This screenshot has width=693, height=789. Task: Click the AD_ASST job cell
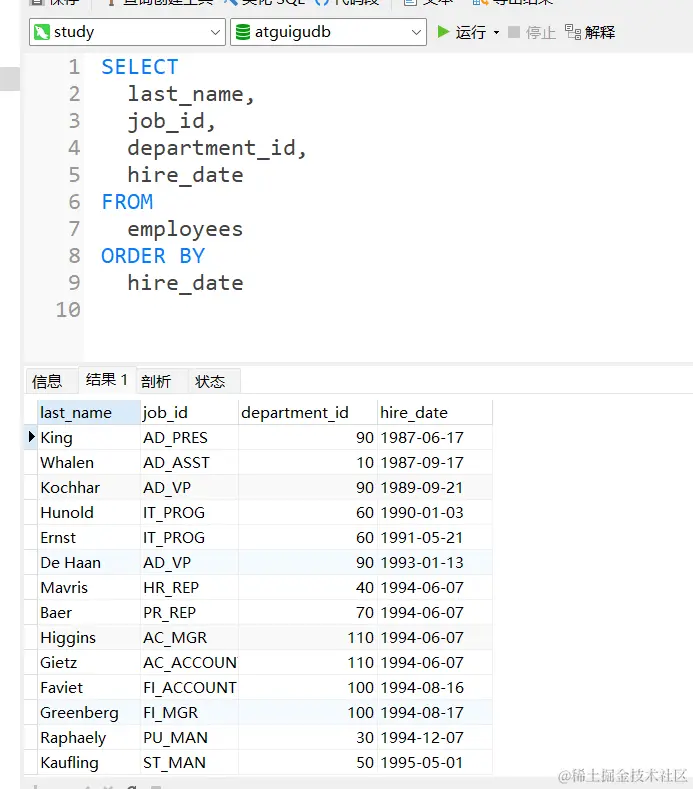[189, 462]
